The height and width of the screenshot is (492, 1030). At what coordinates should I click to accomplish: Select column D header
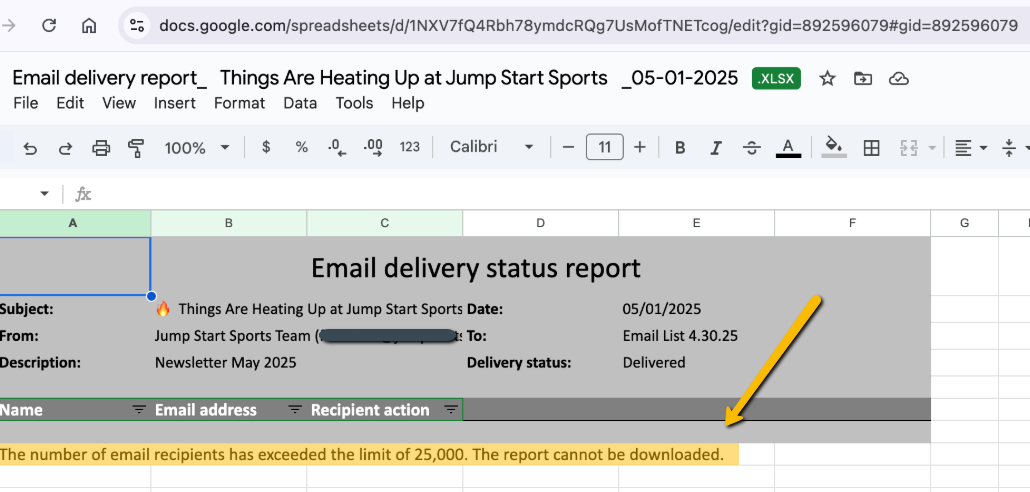[x=541, y=223]
